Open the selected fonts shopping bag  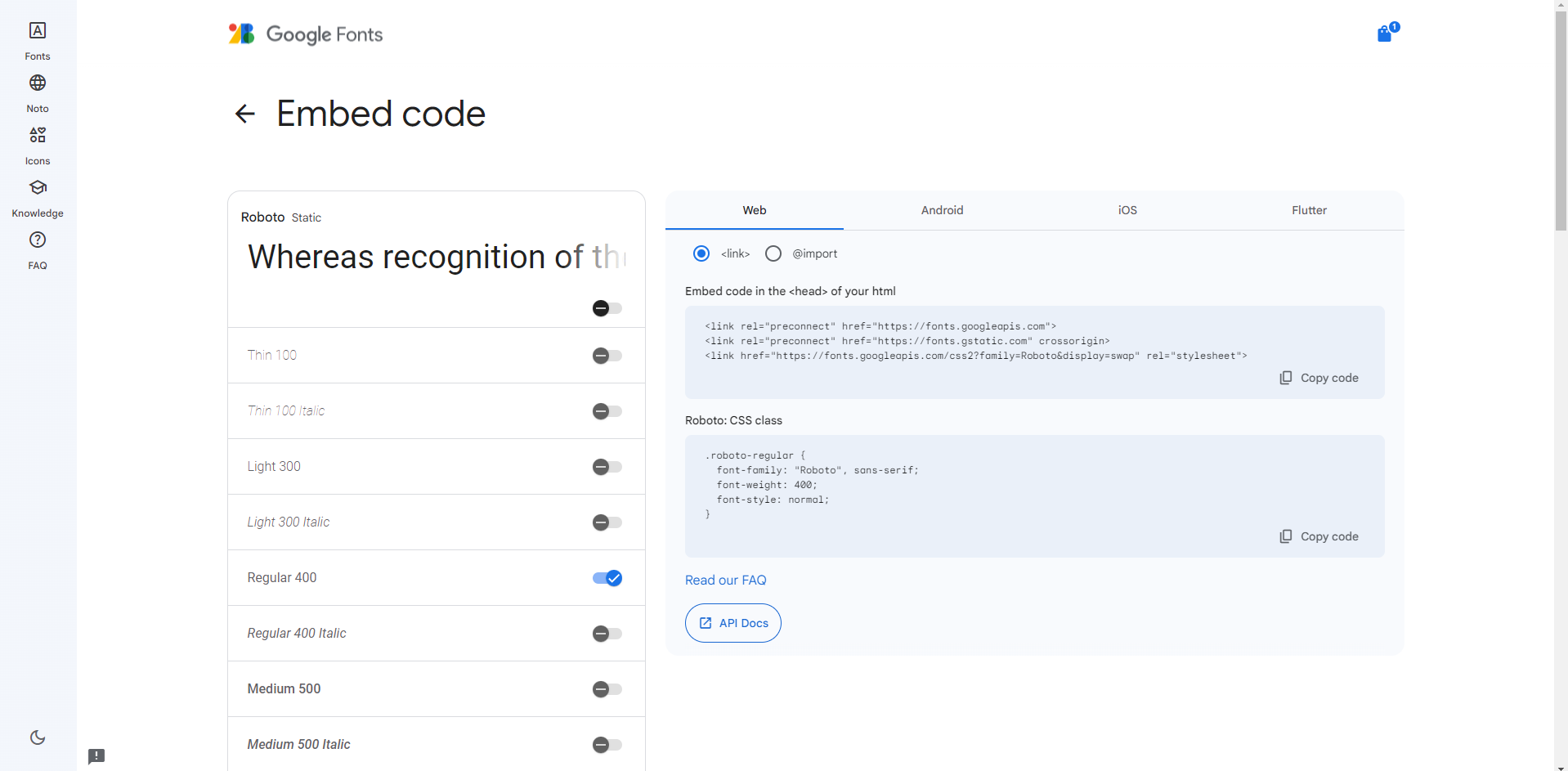(1387, 33)
